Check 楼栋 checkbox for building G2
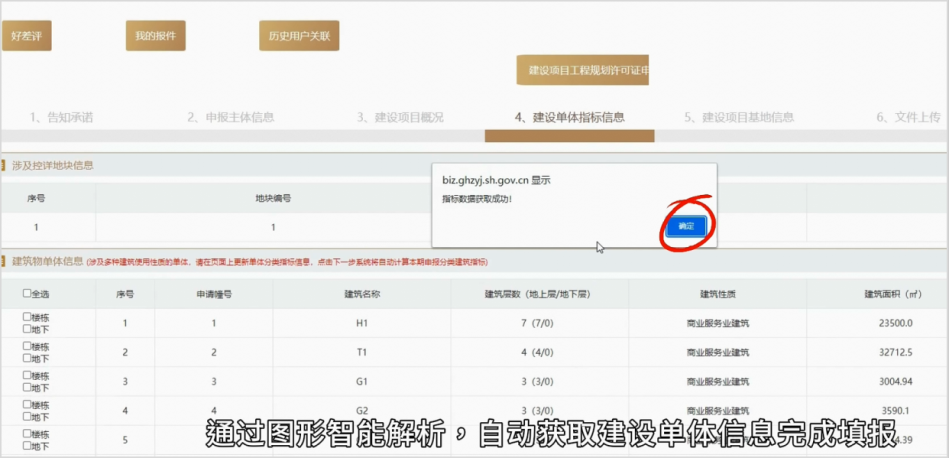The width and height of the screenshot is (949, 458). [x=27, y=405]
